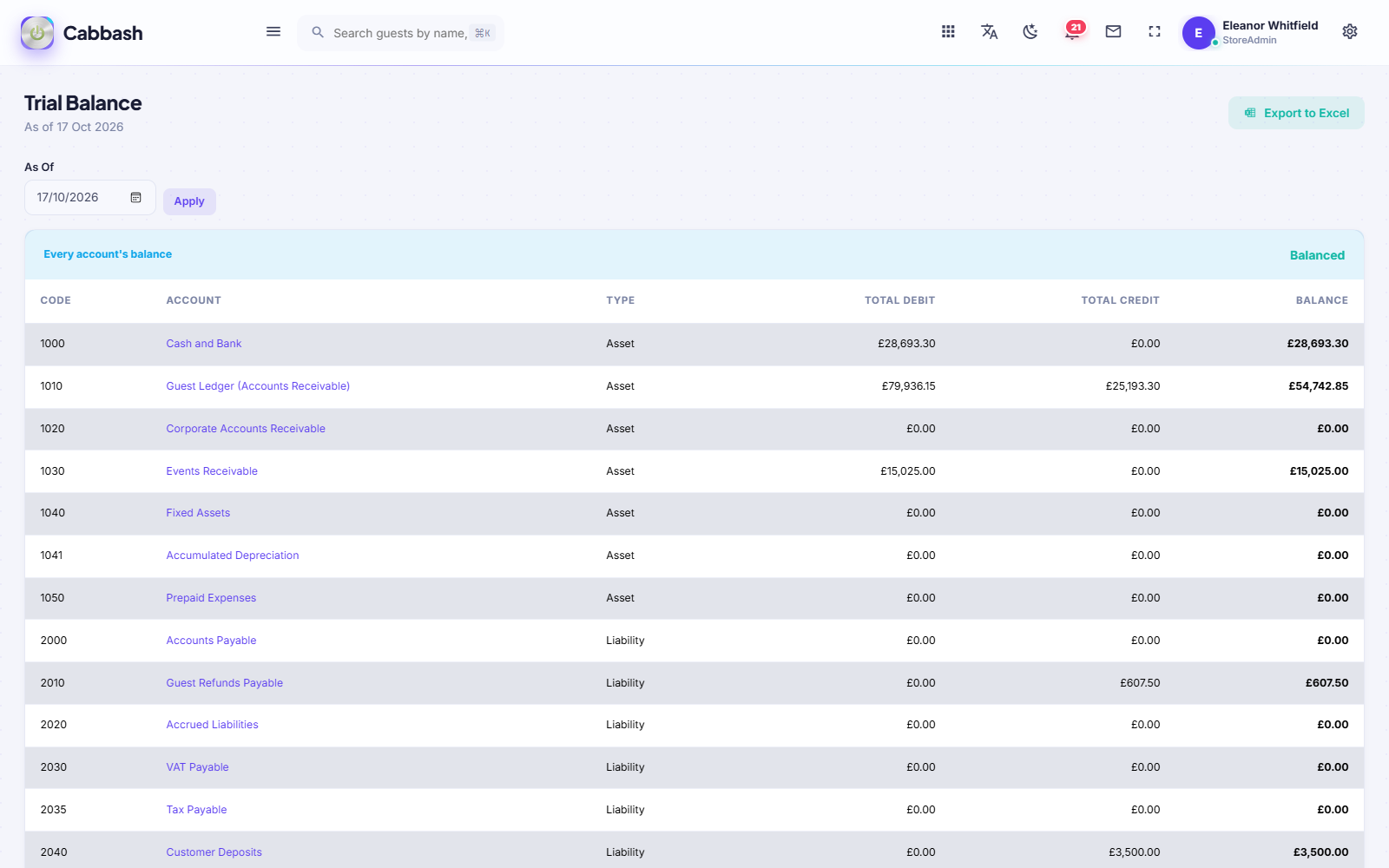Focus the guest search field
Viewport: 1389px width, 868px height.
400,33
